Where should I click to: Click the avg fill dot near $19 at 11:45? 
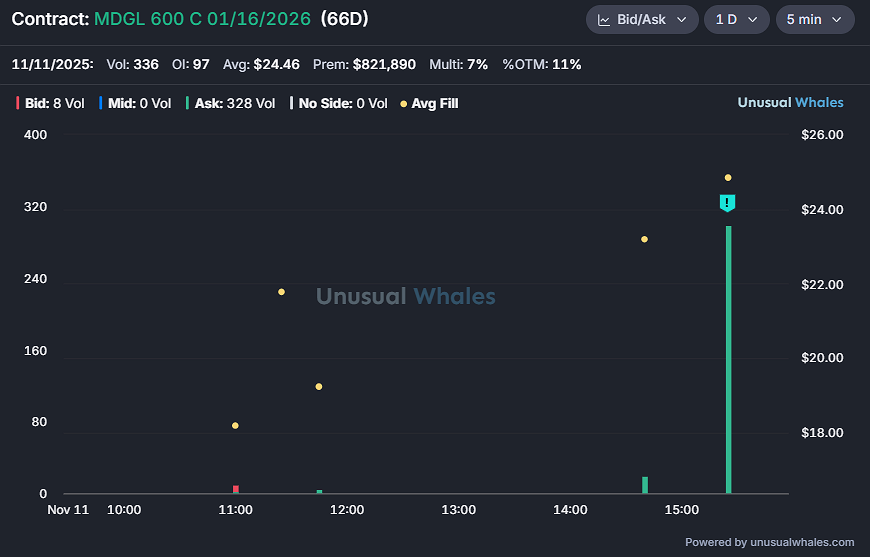coord(318,387)
